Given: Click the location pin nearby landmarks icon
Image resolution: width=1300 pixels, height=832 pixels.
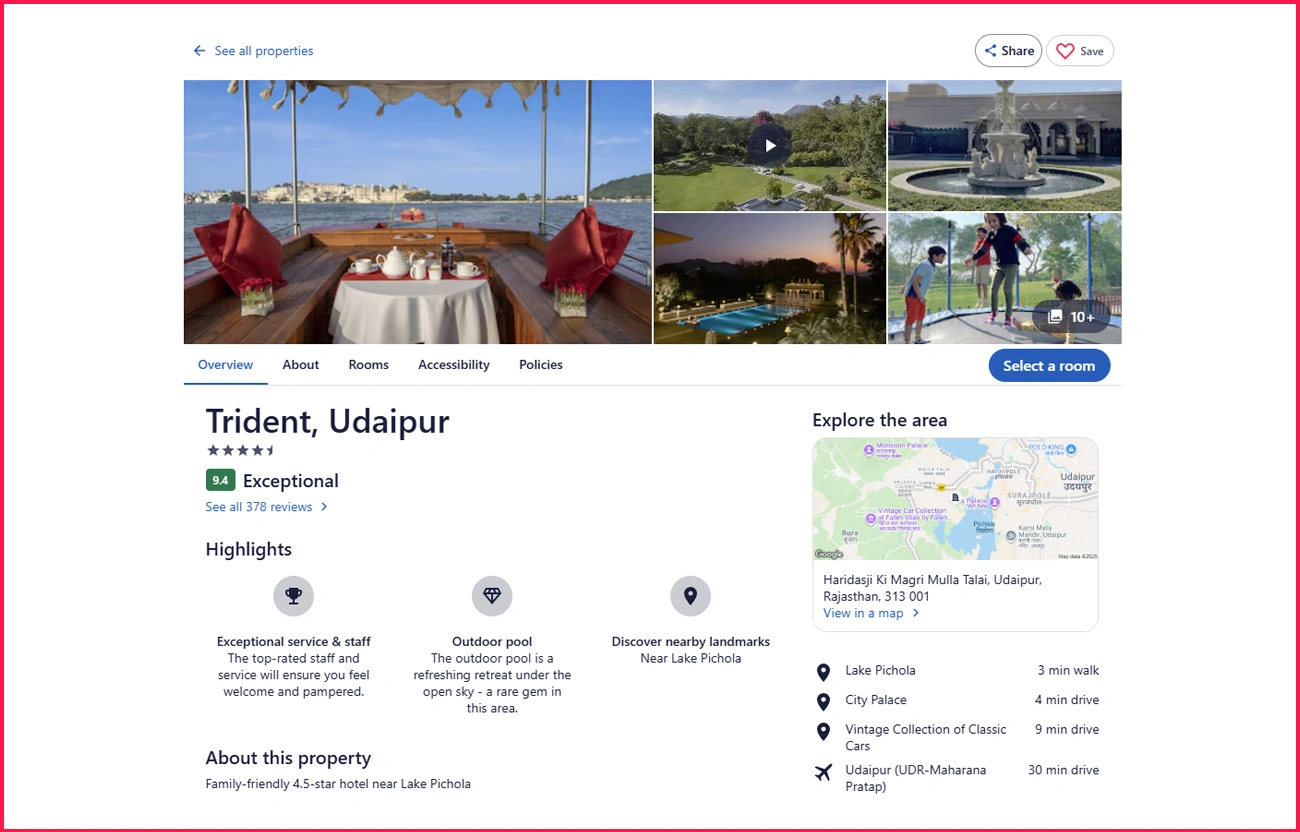Looking at the screenshot, I should [690, 596].
